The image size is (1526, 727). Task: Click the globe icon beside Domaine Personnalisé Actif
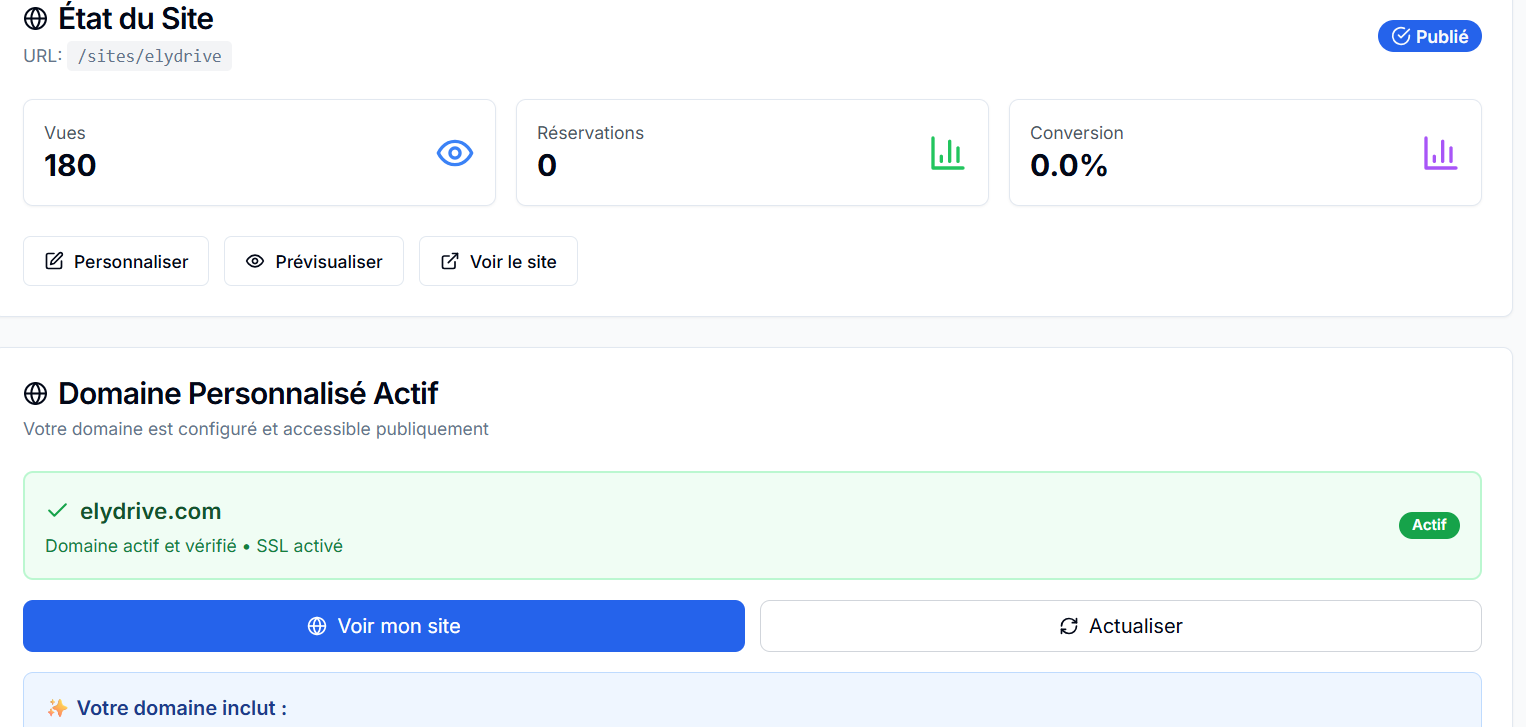coord(35,393)
